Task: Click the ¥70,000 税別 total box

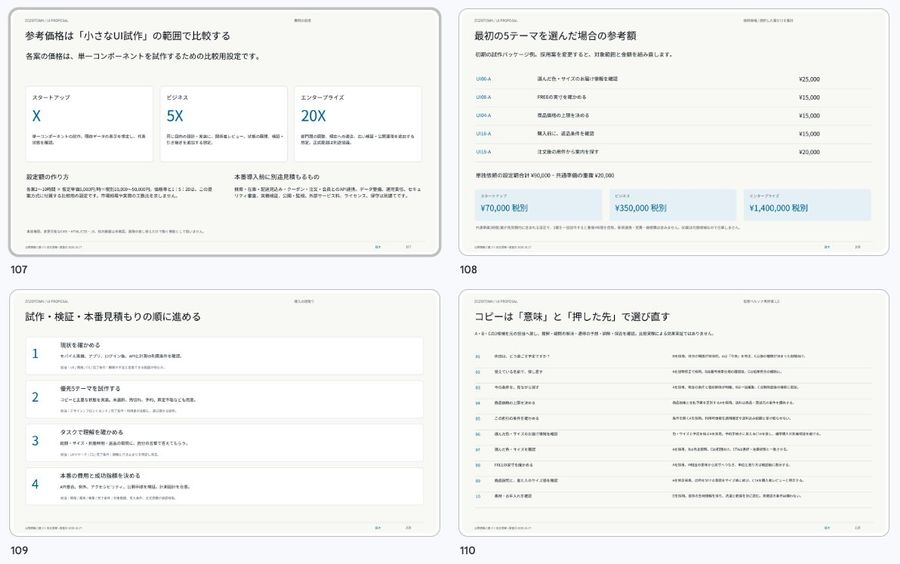Action: pyautogui.click(x=538, y=205)
